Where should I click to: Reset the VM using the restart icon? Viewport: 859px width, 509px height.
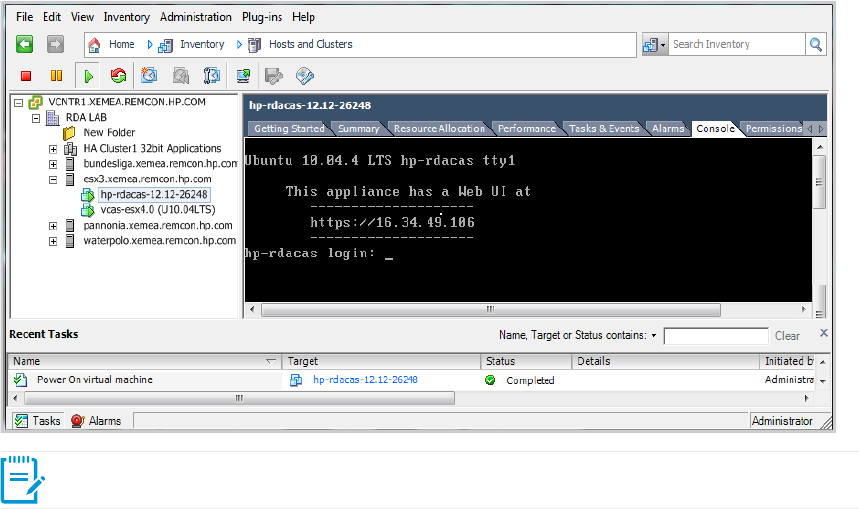click(119, 76)
